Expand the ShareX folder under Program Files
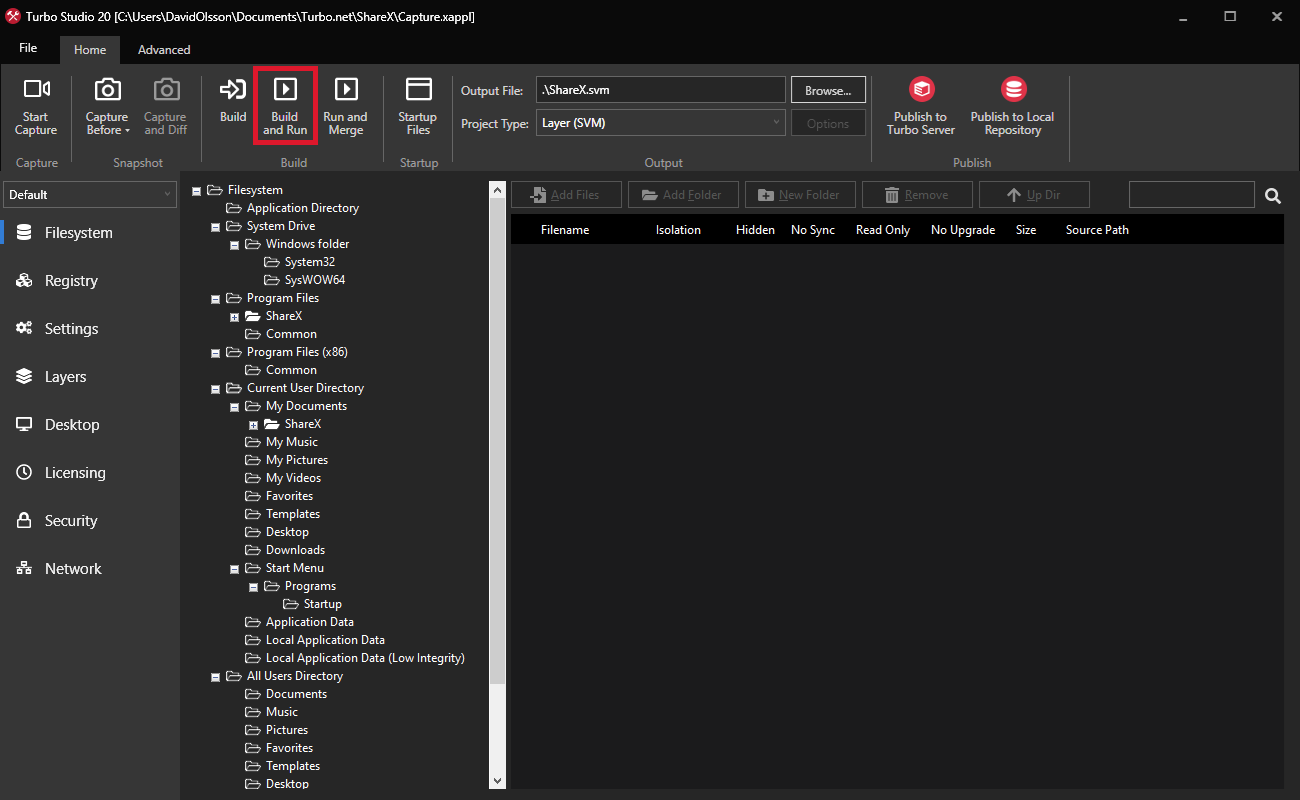 (234, 316)
